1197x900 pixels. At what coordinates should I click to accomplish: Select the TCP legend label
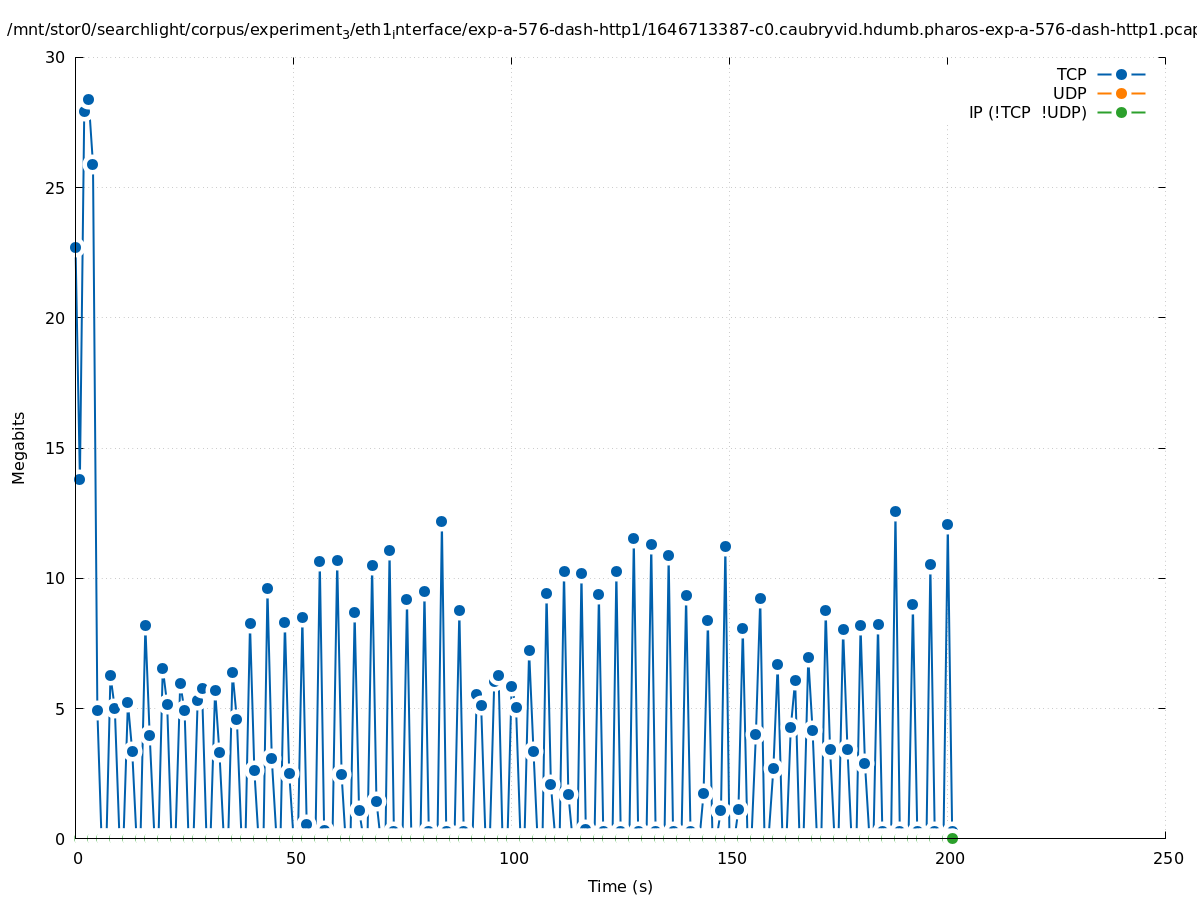(1071, 74)
